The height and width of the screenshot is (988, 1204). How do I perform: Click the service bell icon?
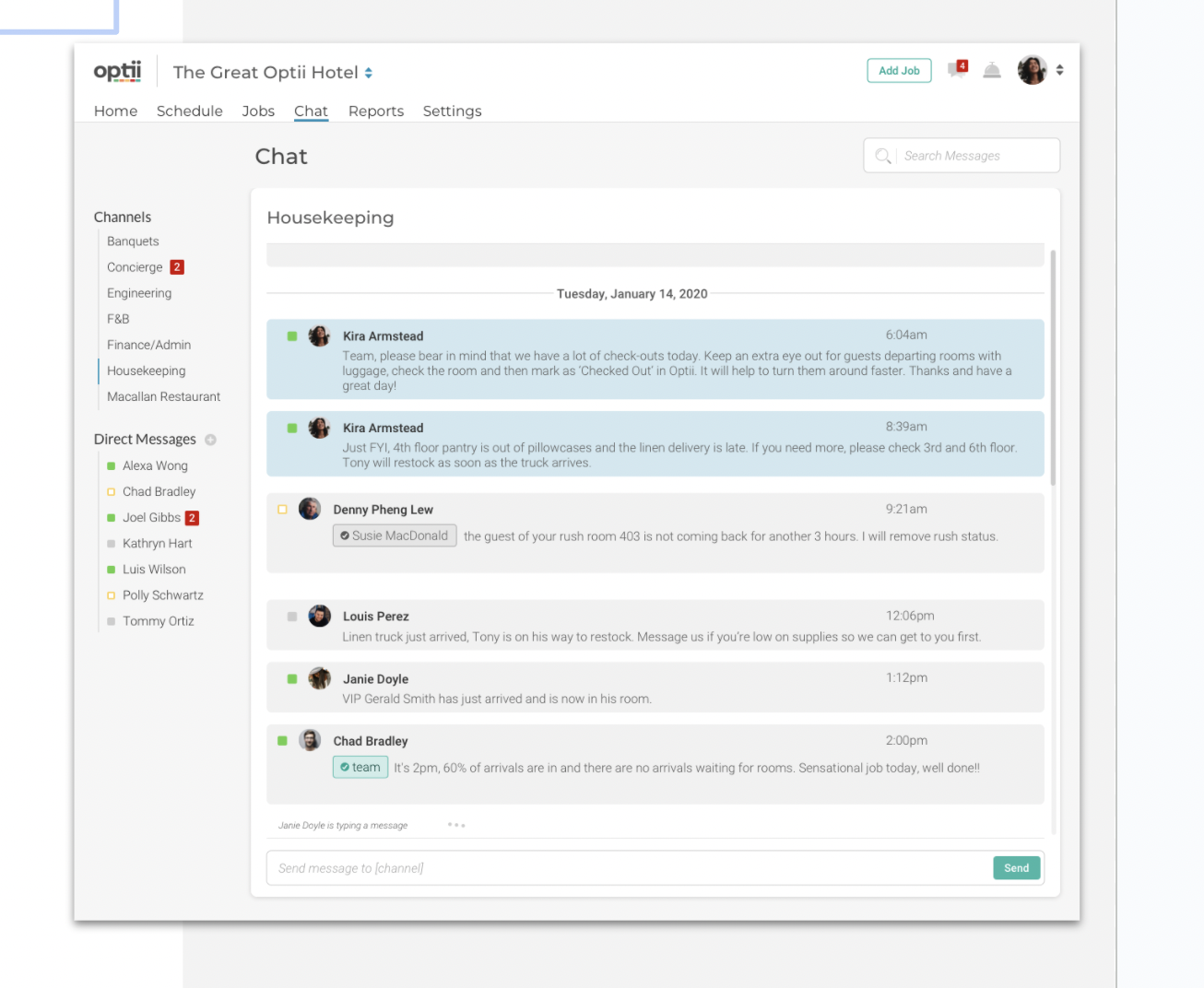tap(992, 71)
